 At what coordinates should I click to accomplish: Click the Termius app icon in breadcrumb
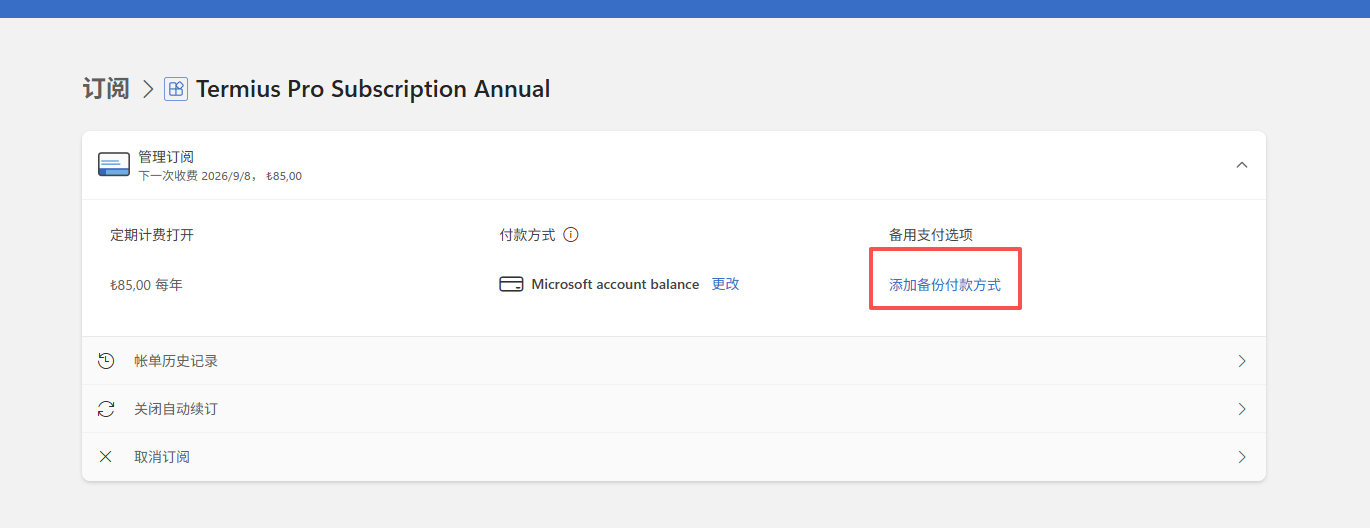(x=176, y=89)
